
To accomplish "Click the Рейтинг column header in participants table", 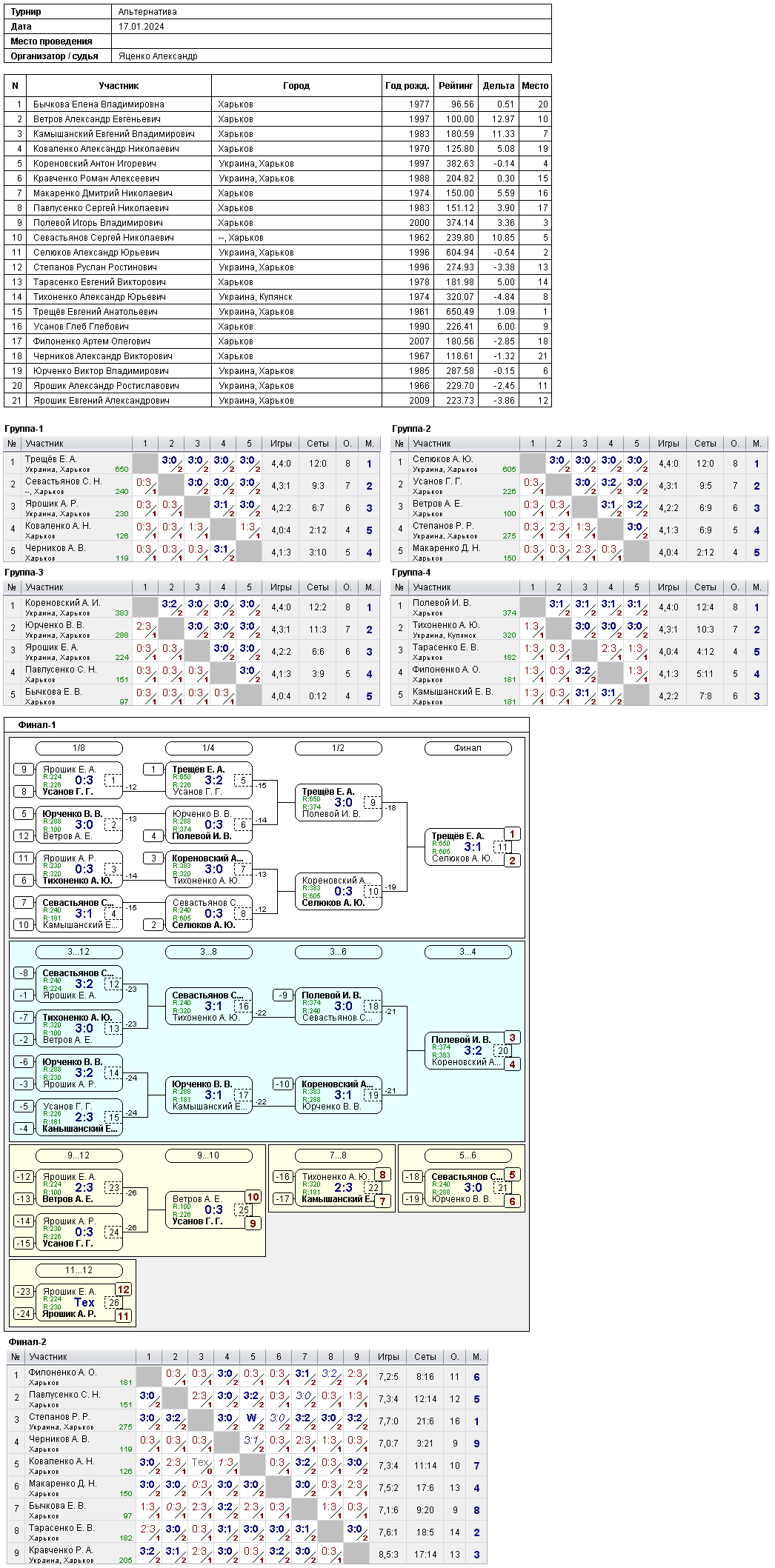I will pyautogui.click(x=456, y=86).
